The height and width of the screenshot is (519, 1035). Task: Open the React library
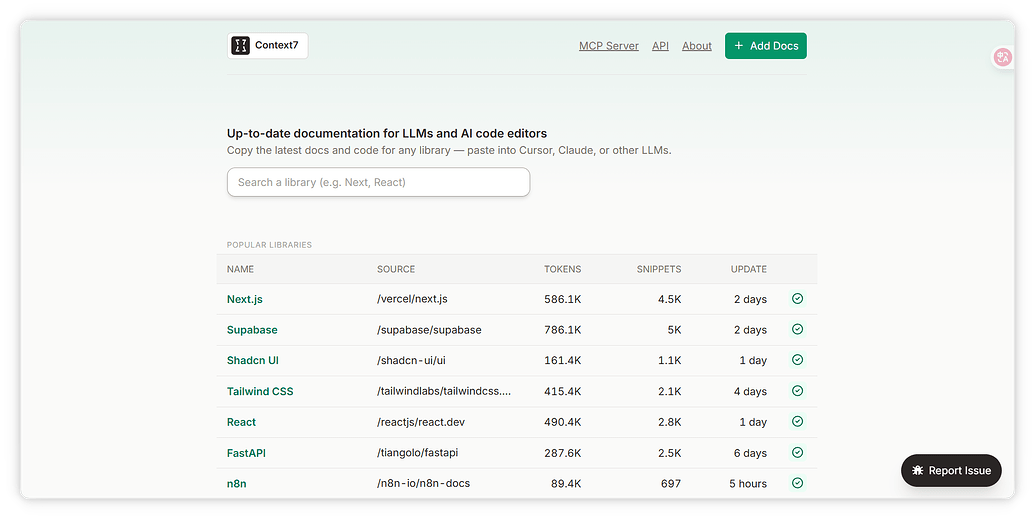242,422
